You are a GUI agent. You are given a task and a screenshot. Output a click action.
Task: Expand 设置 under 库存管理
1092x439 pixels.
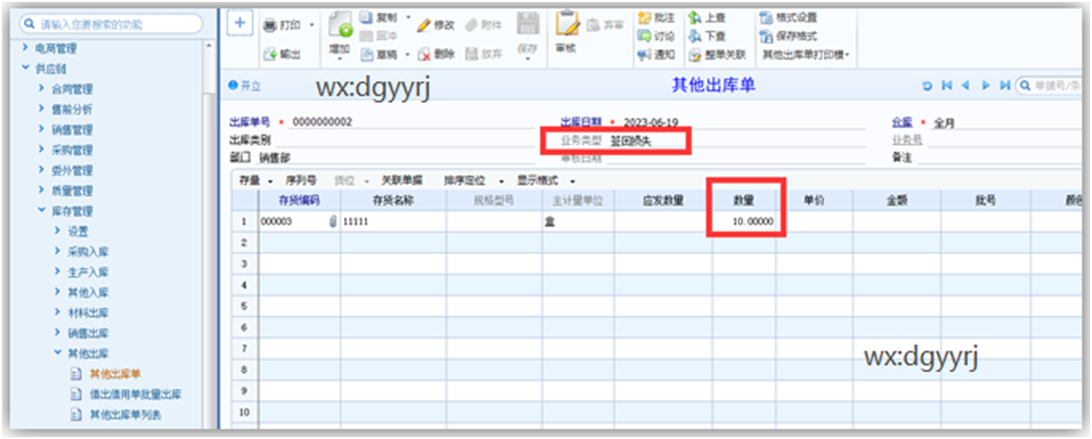click(58, 231)
